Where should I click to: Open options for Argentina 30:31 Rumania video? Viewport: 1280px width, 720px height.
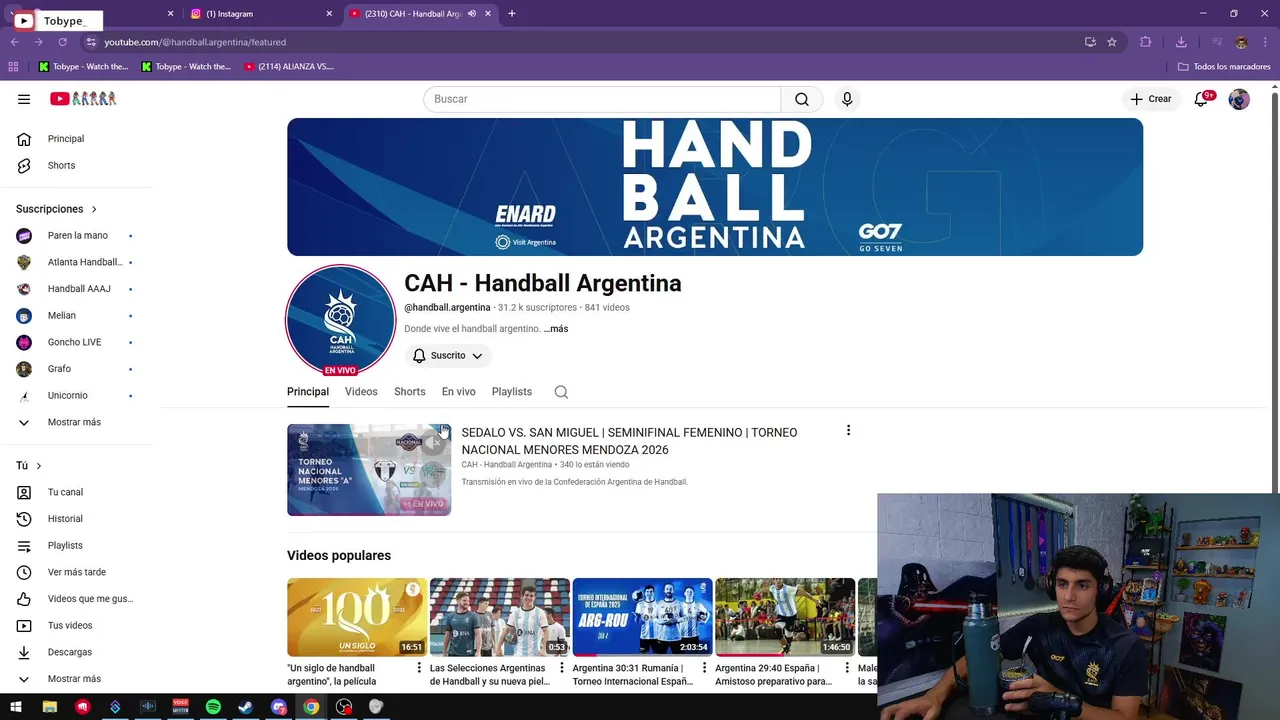pyautogui.click(x=704, y=668)
